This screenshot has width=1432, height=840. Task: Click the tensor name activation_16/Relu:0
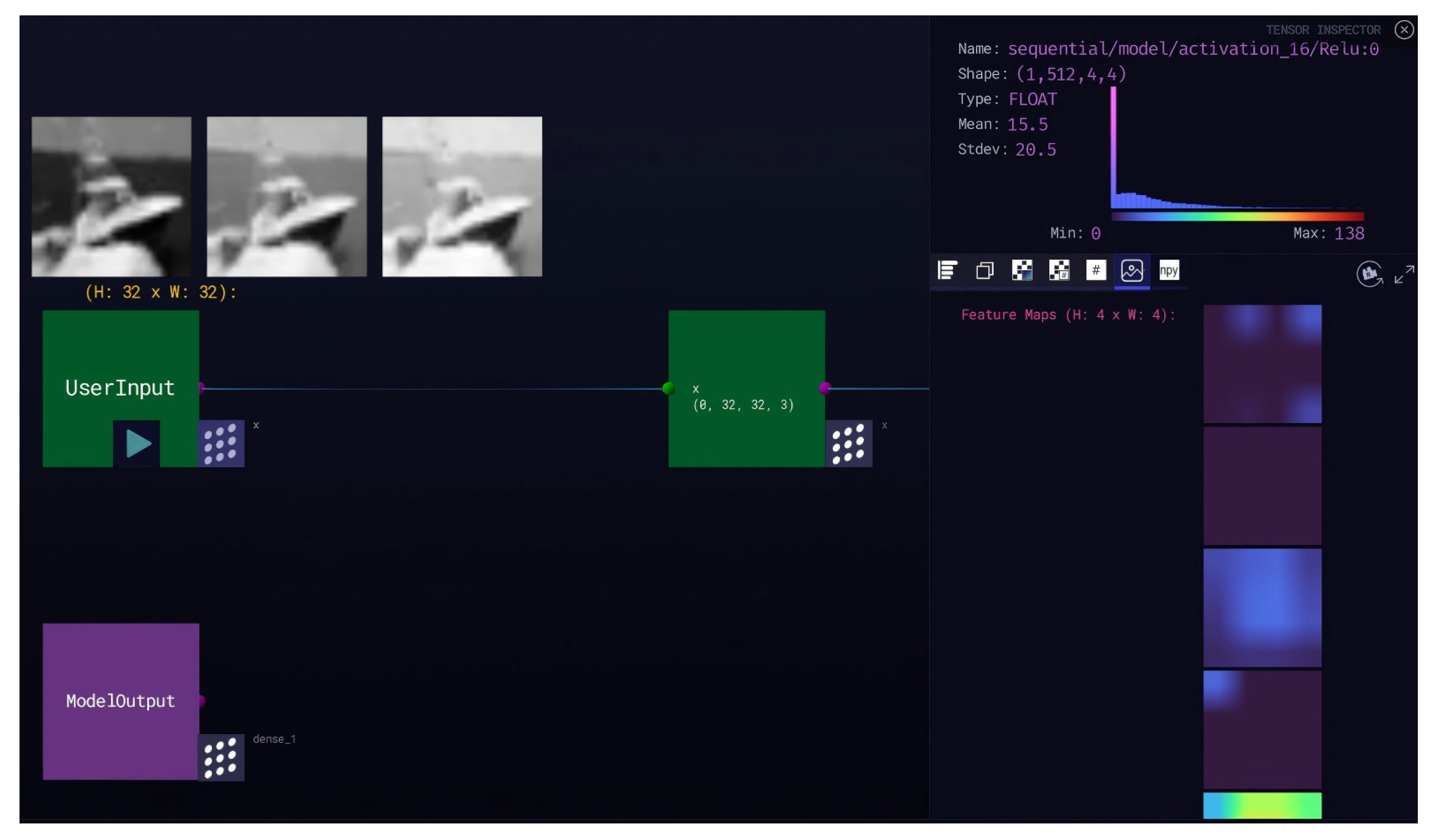1193,49
